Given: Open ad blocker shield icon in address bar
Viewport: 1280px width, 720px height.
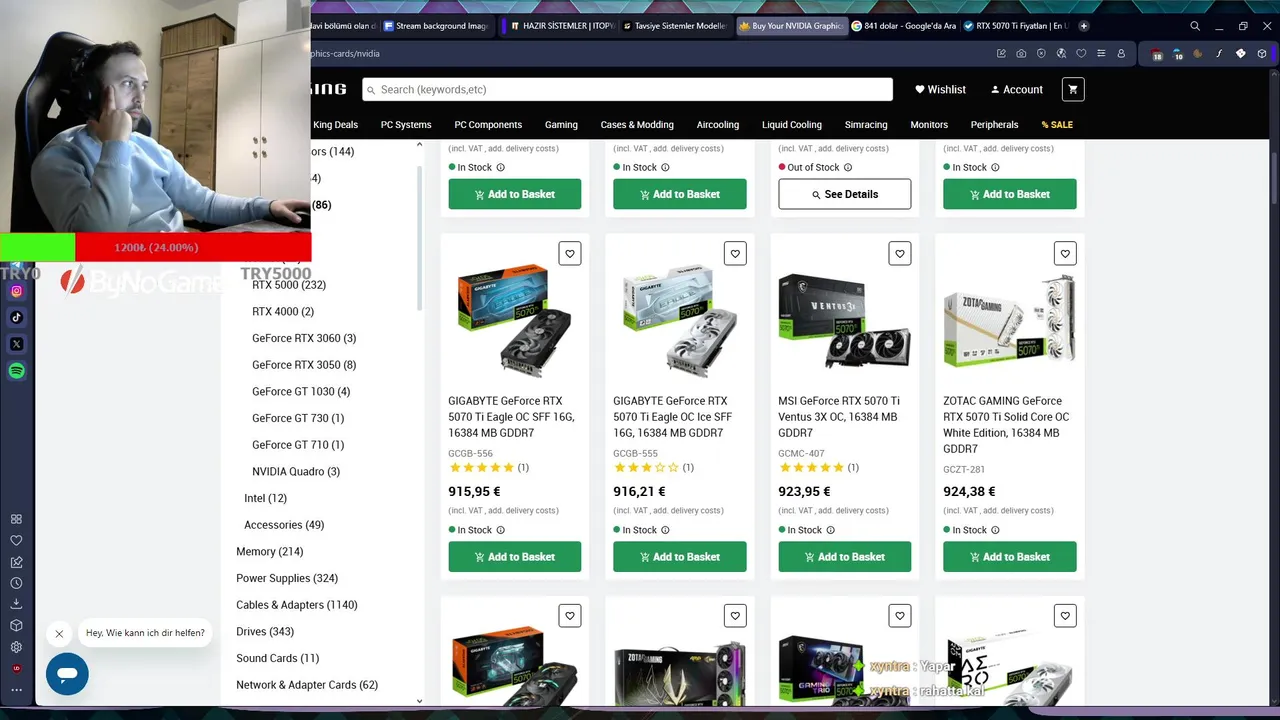Looking at the screenshot, I should pos(1041,53).
